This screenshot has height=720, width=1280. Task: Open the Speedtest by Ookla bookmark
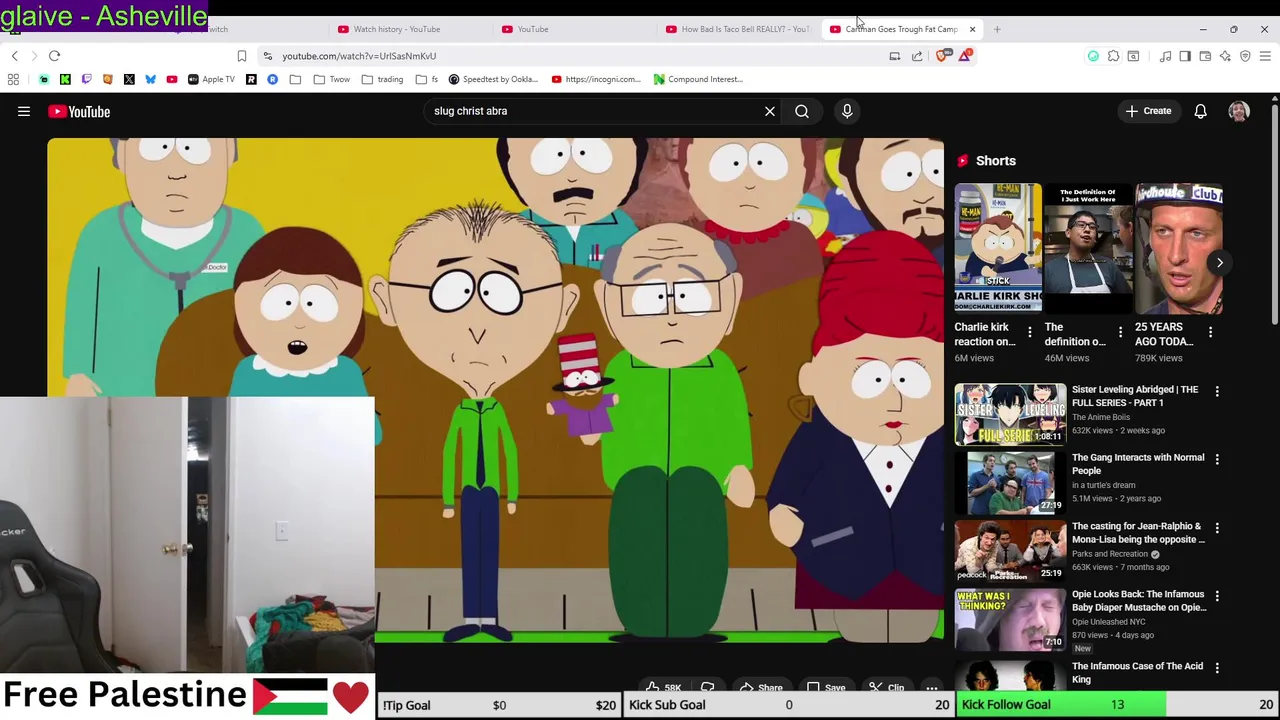coord(493,79)
